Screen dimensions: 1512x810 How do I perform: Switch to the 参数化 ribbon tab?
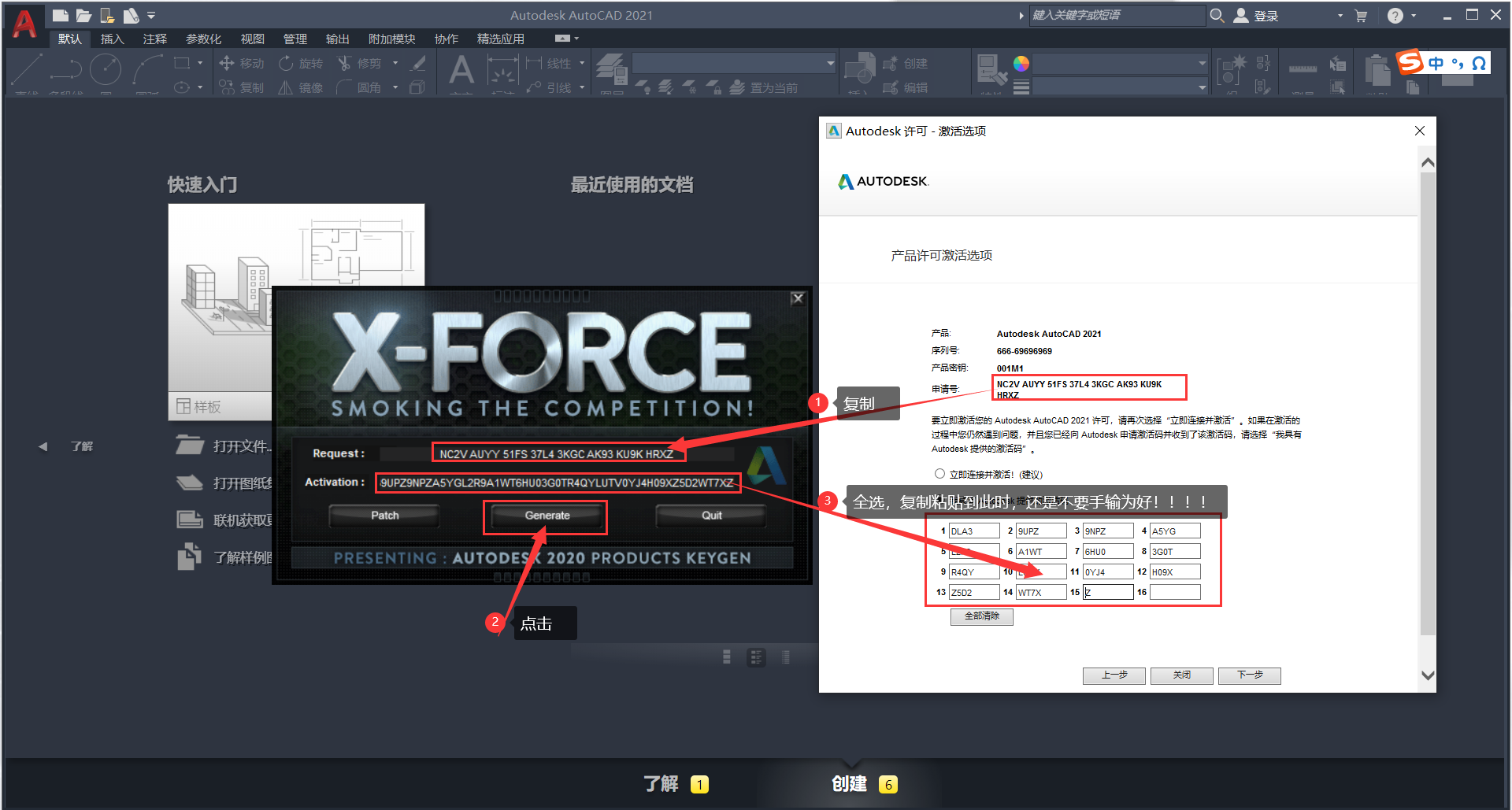[203, 39]
